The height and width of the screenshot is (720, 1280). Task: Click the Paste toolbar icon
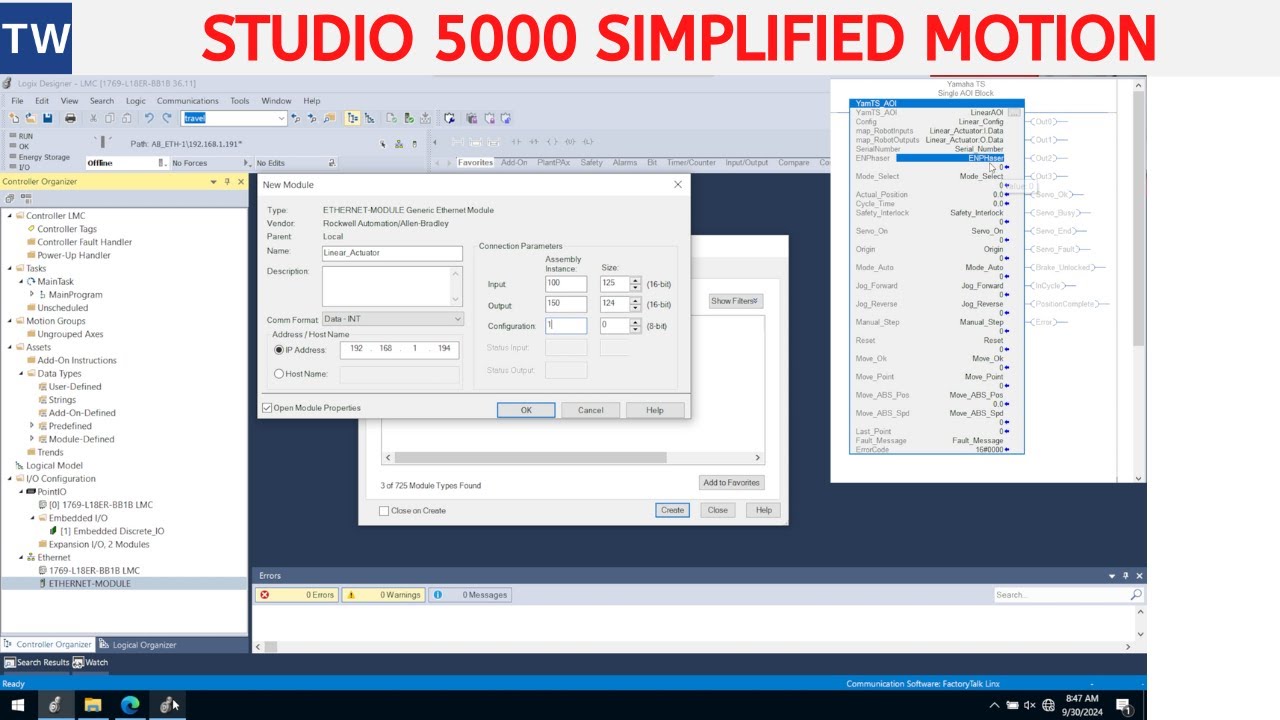[126, 118]
